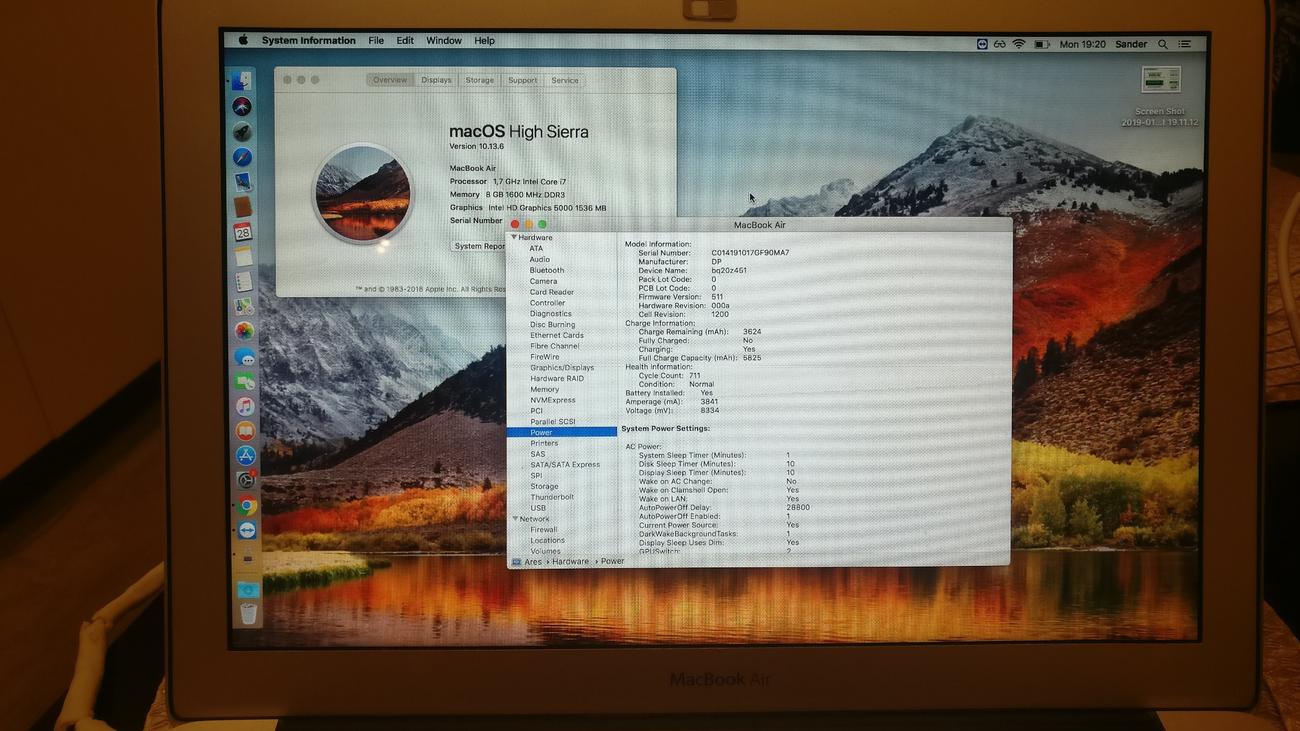Select Card Reader in the sidebar
Screen dimensions: 1300x731
(x=552, y=292)
